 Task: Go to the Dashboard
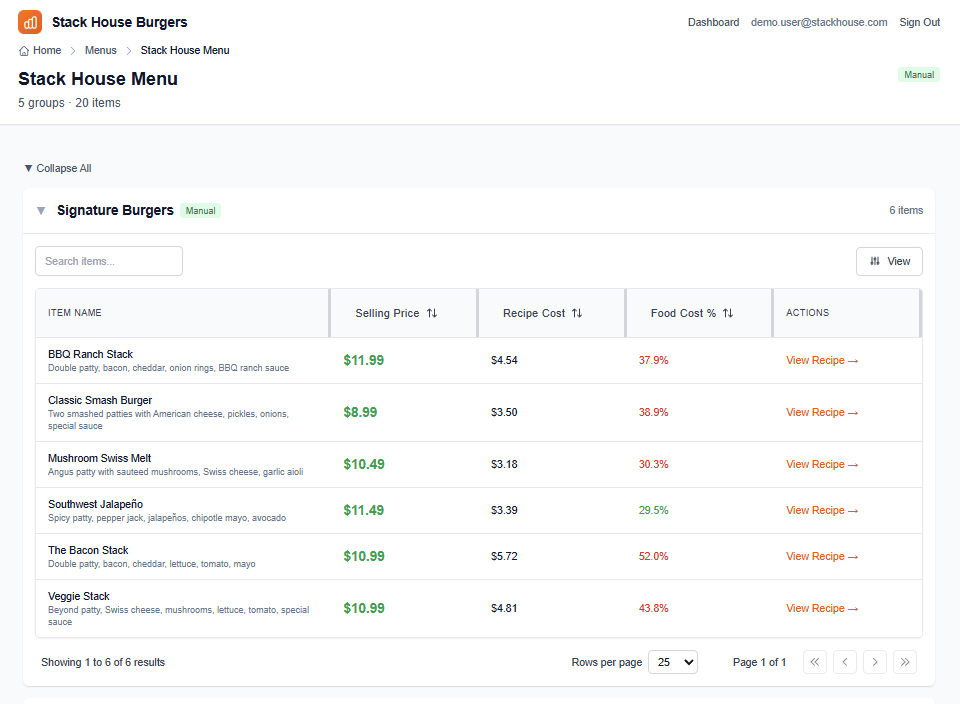click(x=713, y=21)
